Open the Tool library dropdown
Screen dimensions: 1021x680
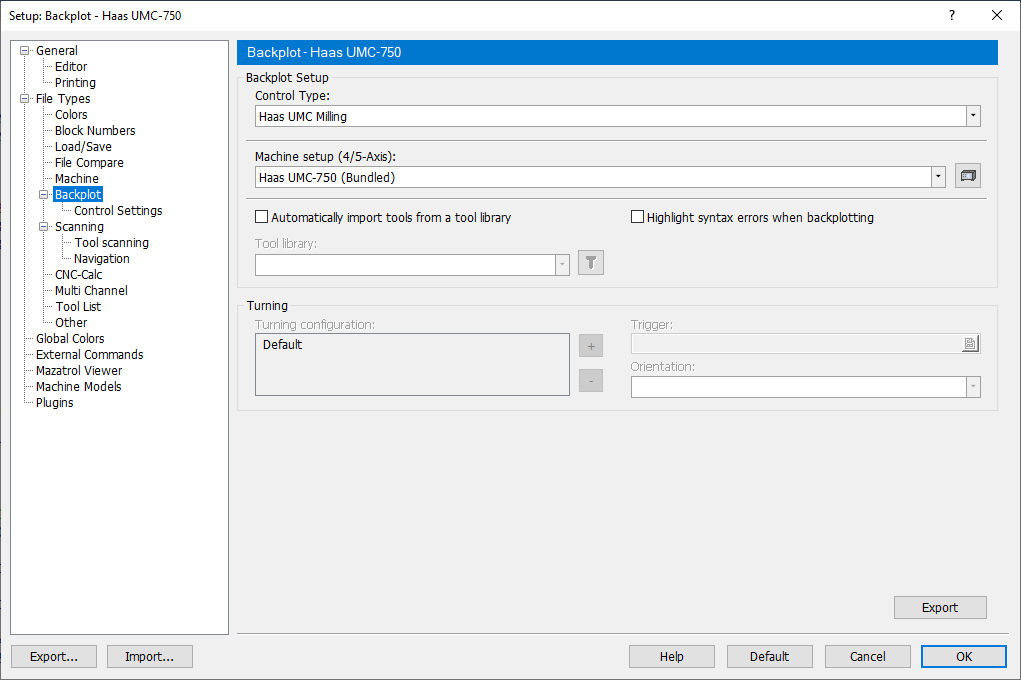coord(562,265)
